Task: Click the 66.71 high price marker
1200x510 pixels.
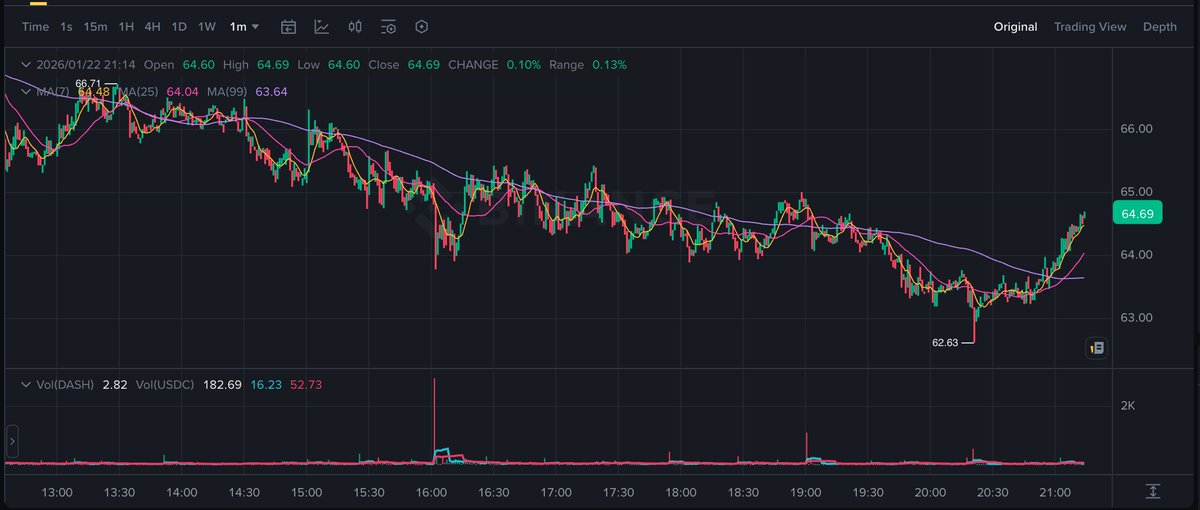Action: 88,83
